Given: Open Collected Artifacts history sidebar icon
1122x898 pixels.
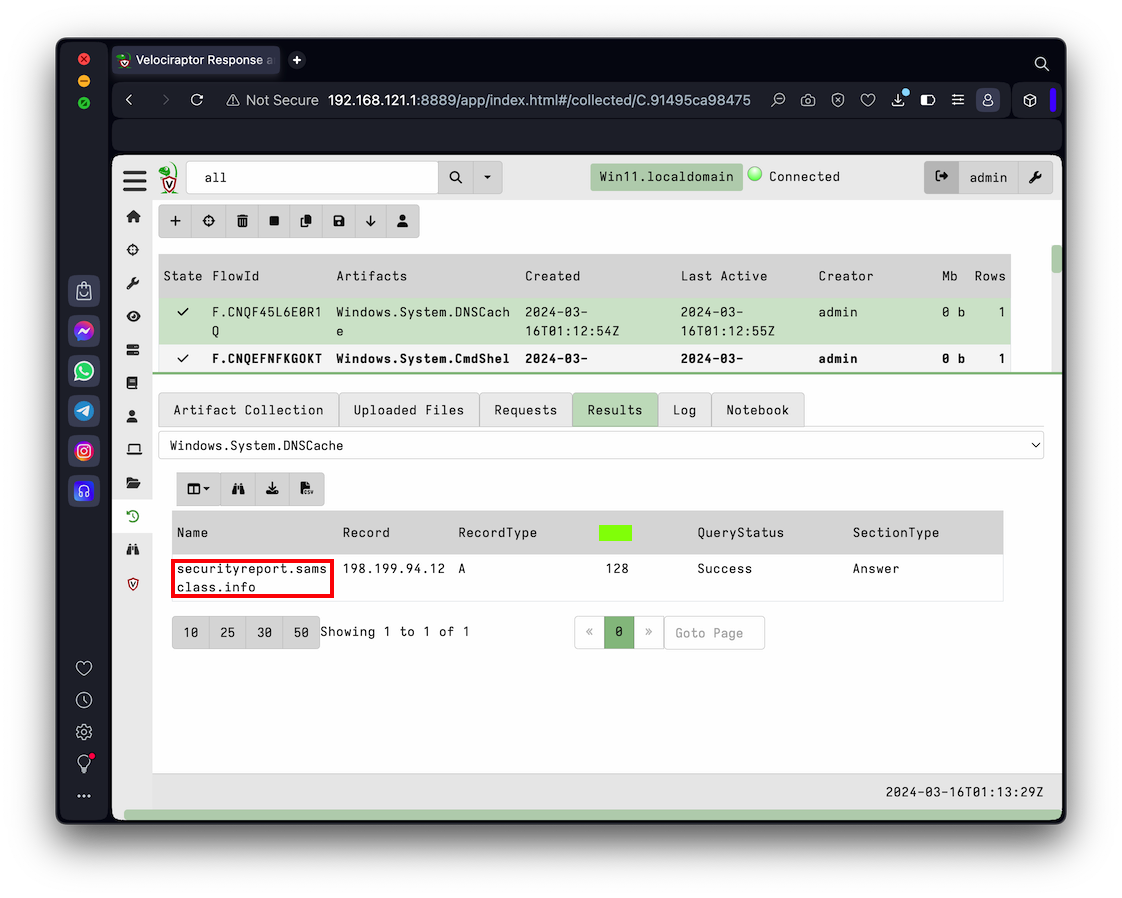Looking at the screenshot, I should pyautogui.click(x=133, y=516).
